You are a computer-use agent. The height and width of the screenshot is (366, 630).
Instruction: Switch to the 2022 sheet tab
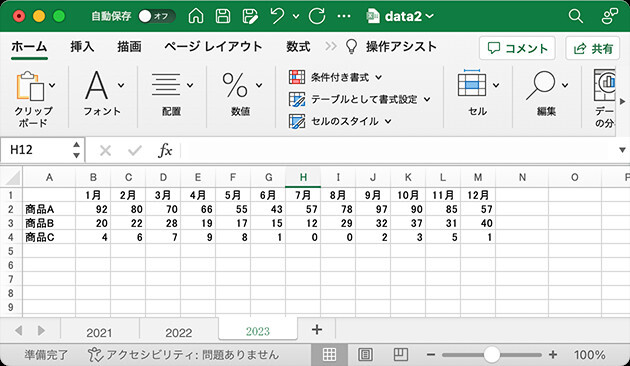[178, 332]
